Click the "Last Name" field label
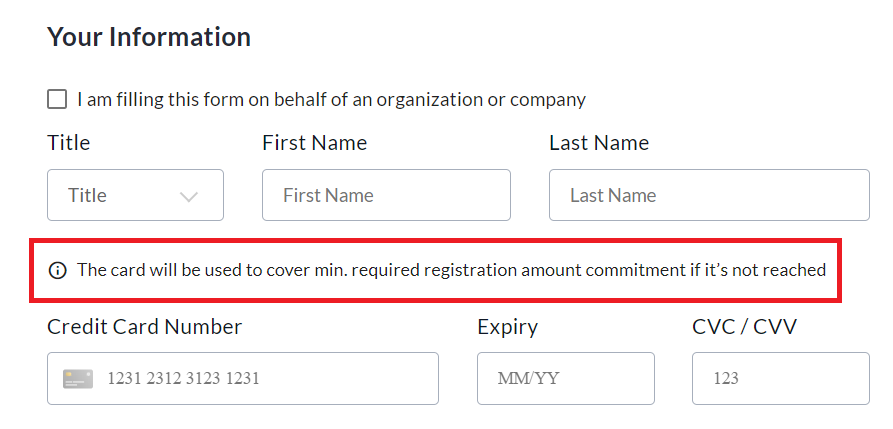The width and height of the screenshot is (893, 429). point(598,143)
